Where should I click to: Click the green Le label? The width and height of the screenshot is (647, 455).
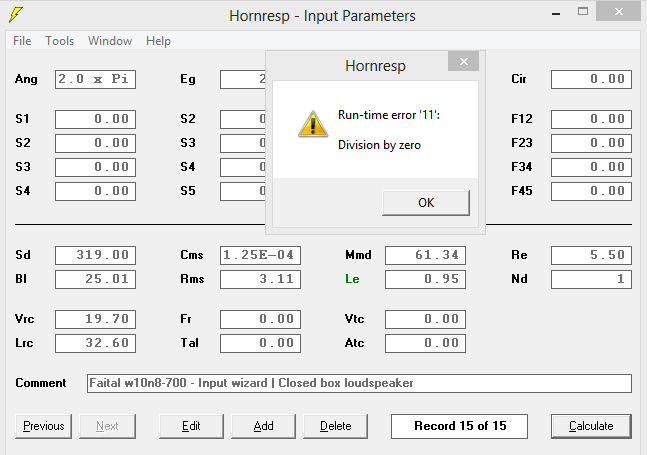pos(352,279)
